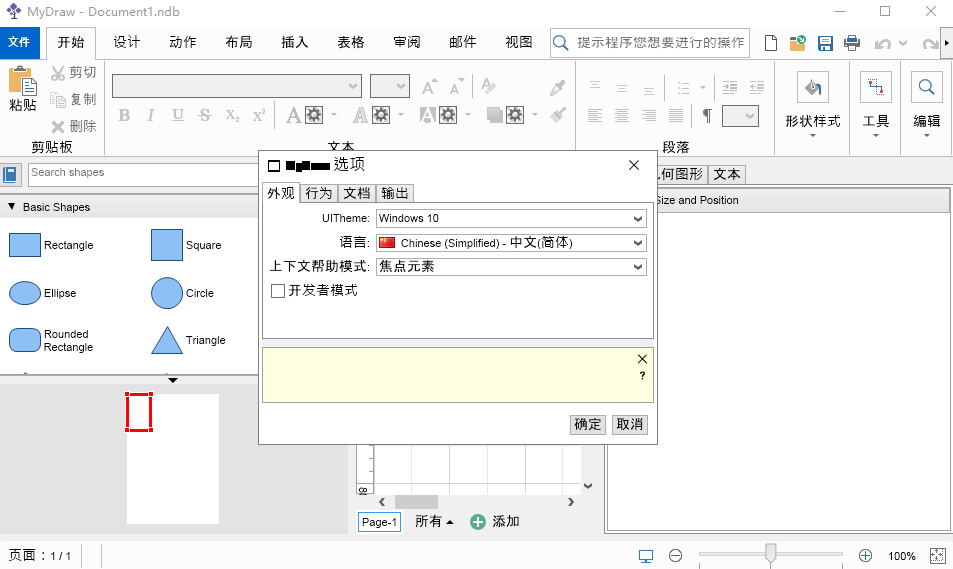Open the 设计 ribbon tab
This screenshot has height=569, width=953.
pos(127,42)
